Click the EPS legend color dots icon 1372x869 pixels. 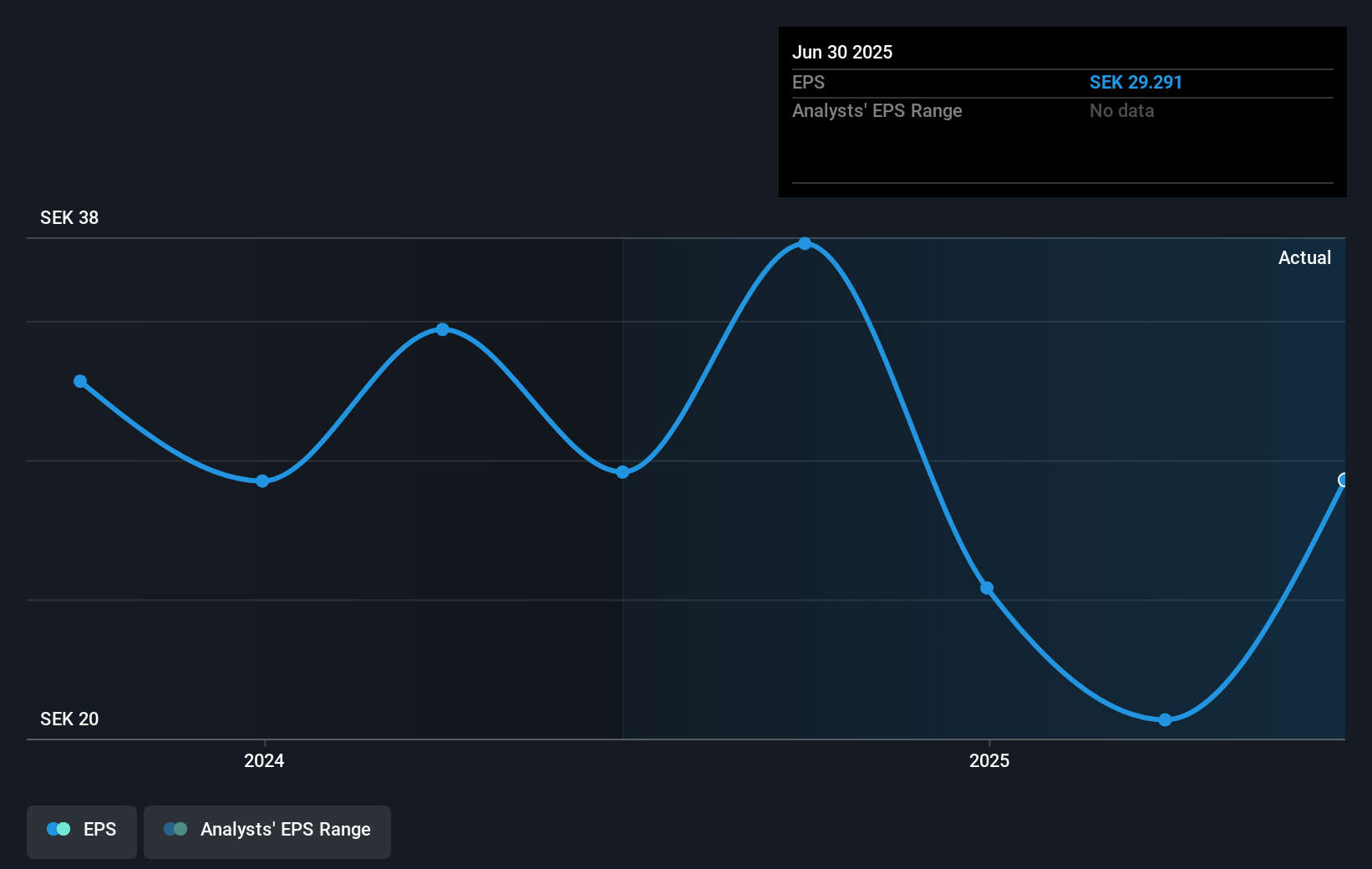58,829
